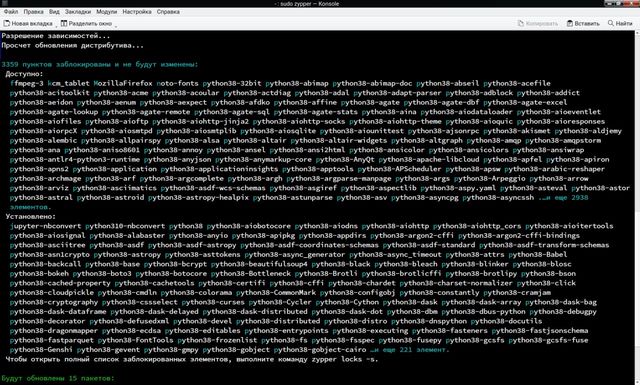Open the Закладки menu
The width and height of the screenshot is (640, 385).
tap(78, 12)
